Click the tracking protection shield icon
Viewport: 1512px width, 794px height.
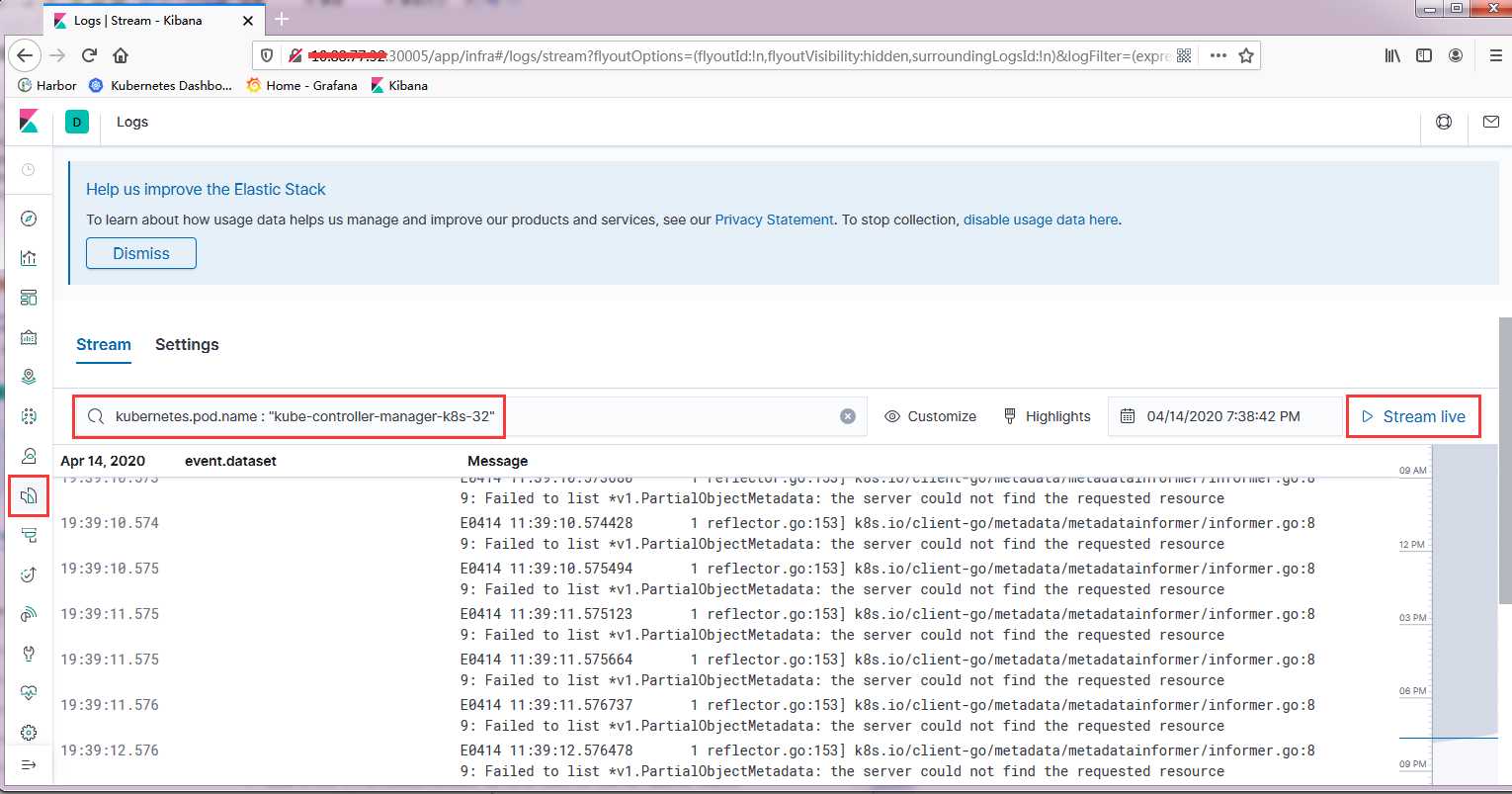269,55
